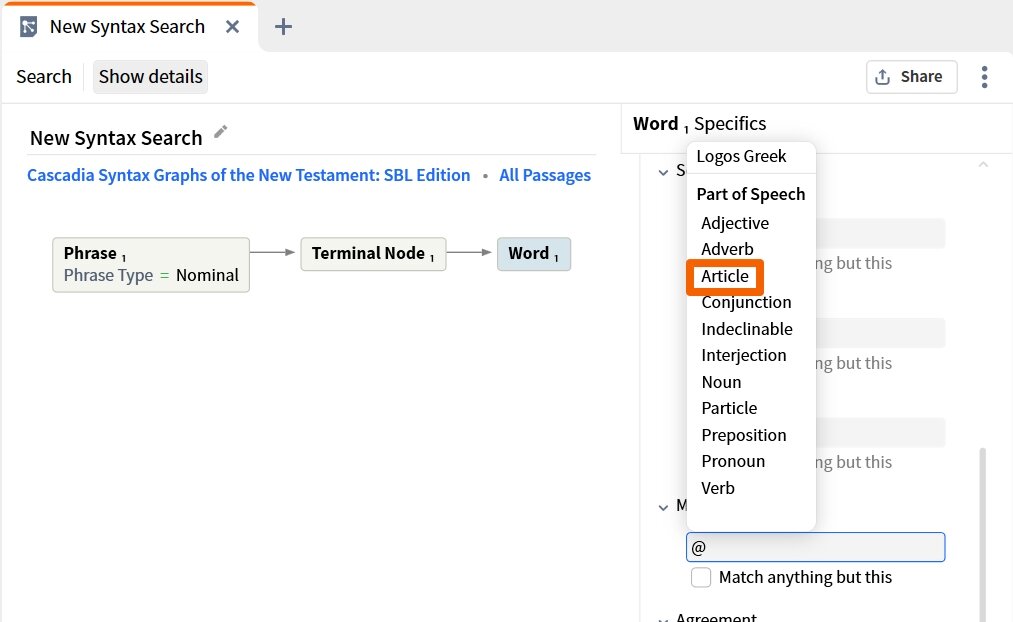Screen dimensions: 1013x622
Task: Collapse the Morphology section chevron
Action: [663, 507]
